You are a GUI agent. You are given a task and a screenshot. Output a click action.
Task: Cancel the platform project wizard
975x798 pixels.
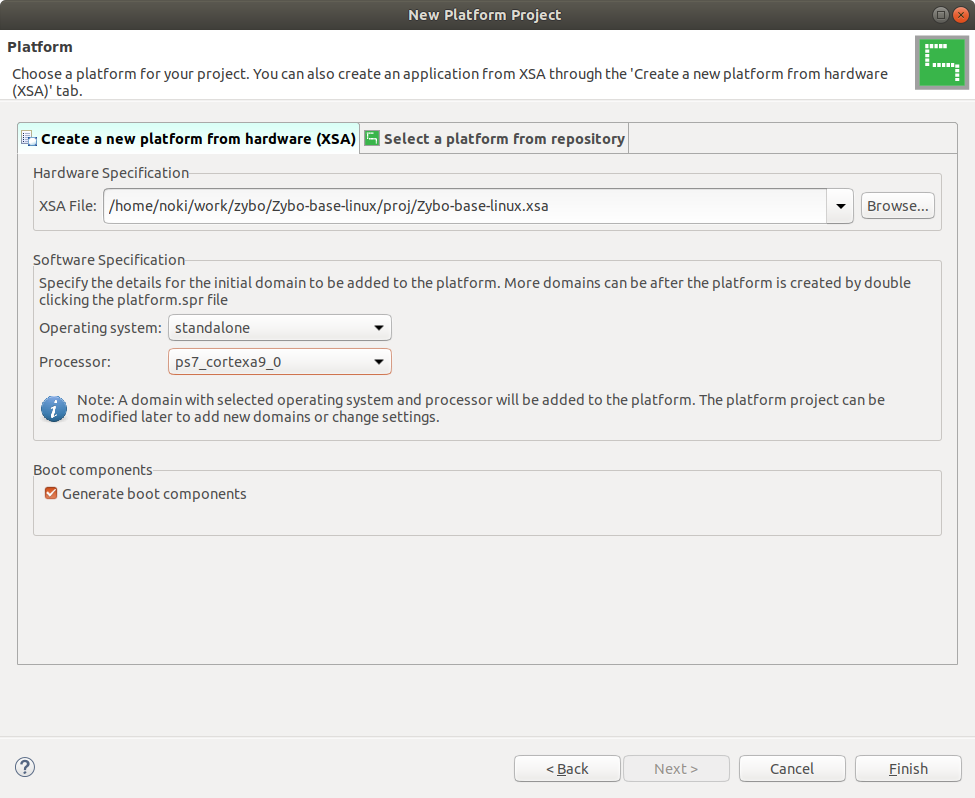pyautogui.click(x=792, y=769)
